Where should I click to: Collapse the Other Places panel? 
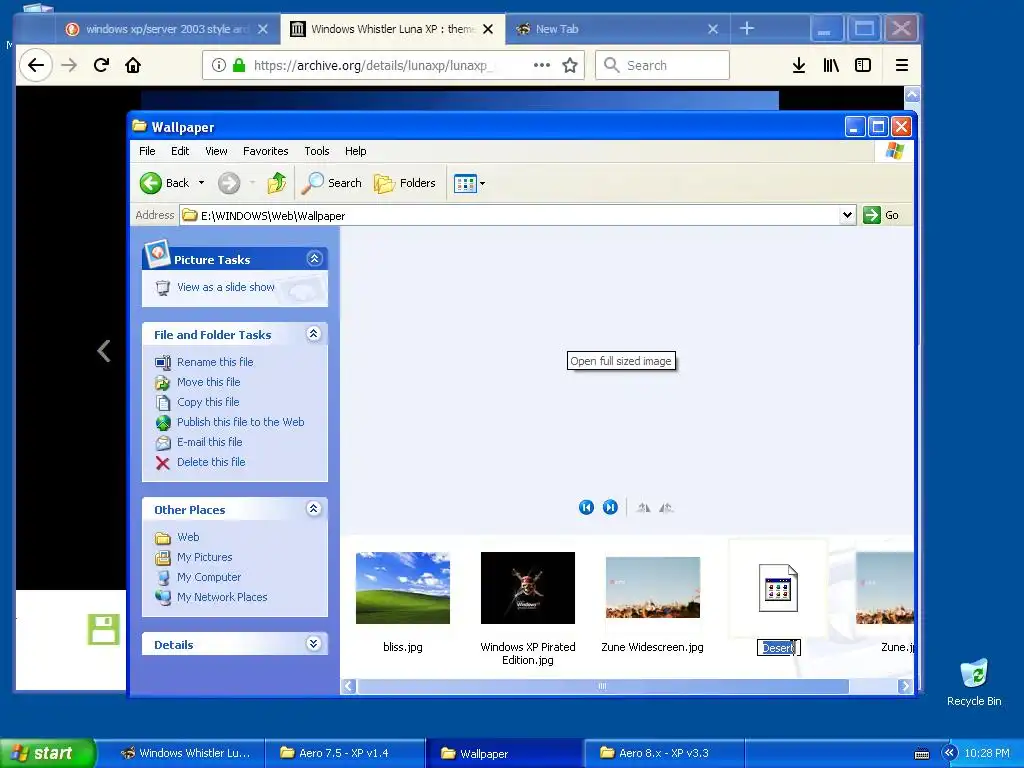tap(313, 509)
